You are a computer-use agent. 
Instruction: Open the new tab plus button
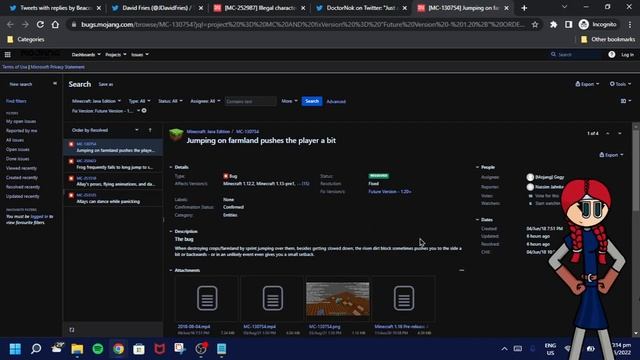click(x=524, y=8)
